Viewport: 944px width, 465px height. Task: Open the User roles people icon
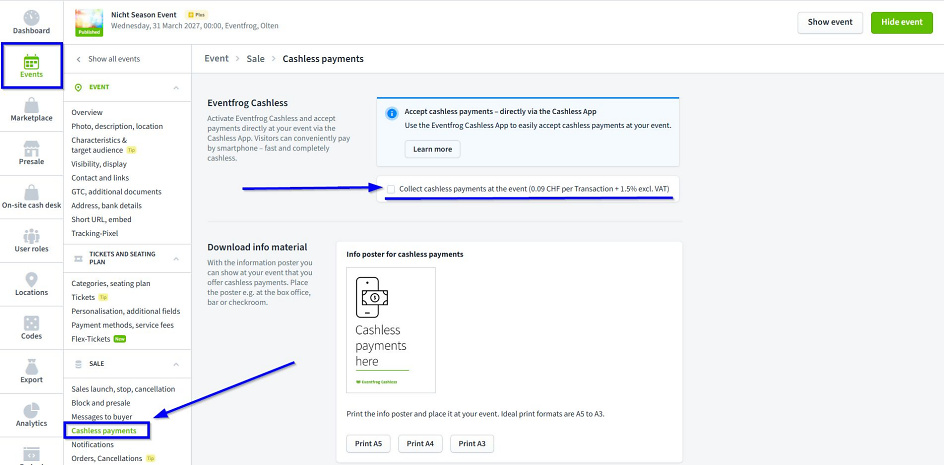tap(31, 236)
